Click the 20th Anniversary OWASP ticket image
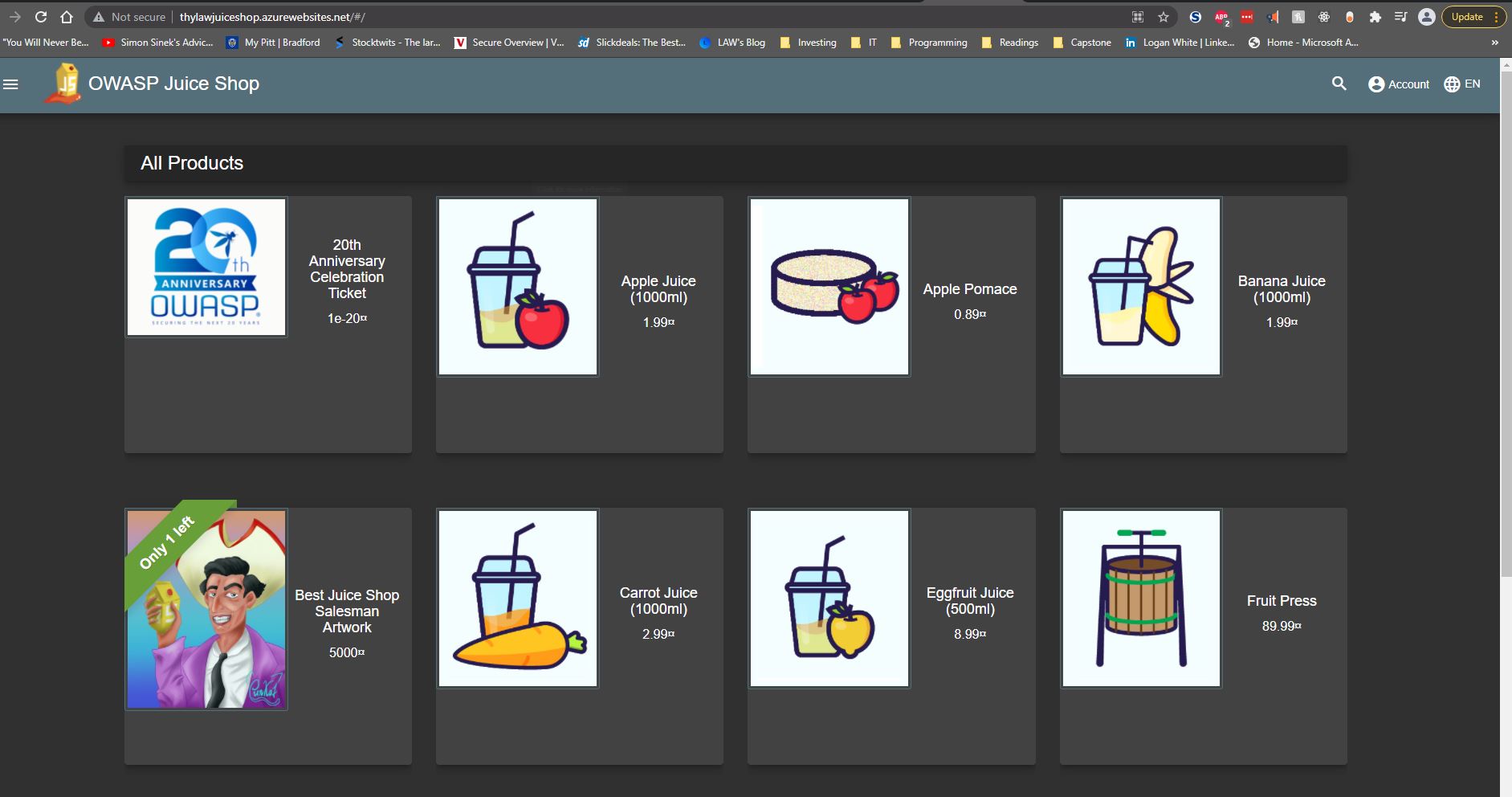Image resolution: width=1512 pixels, height=797 pixels. click(x=206, y=267)
